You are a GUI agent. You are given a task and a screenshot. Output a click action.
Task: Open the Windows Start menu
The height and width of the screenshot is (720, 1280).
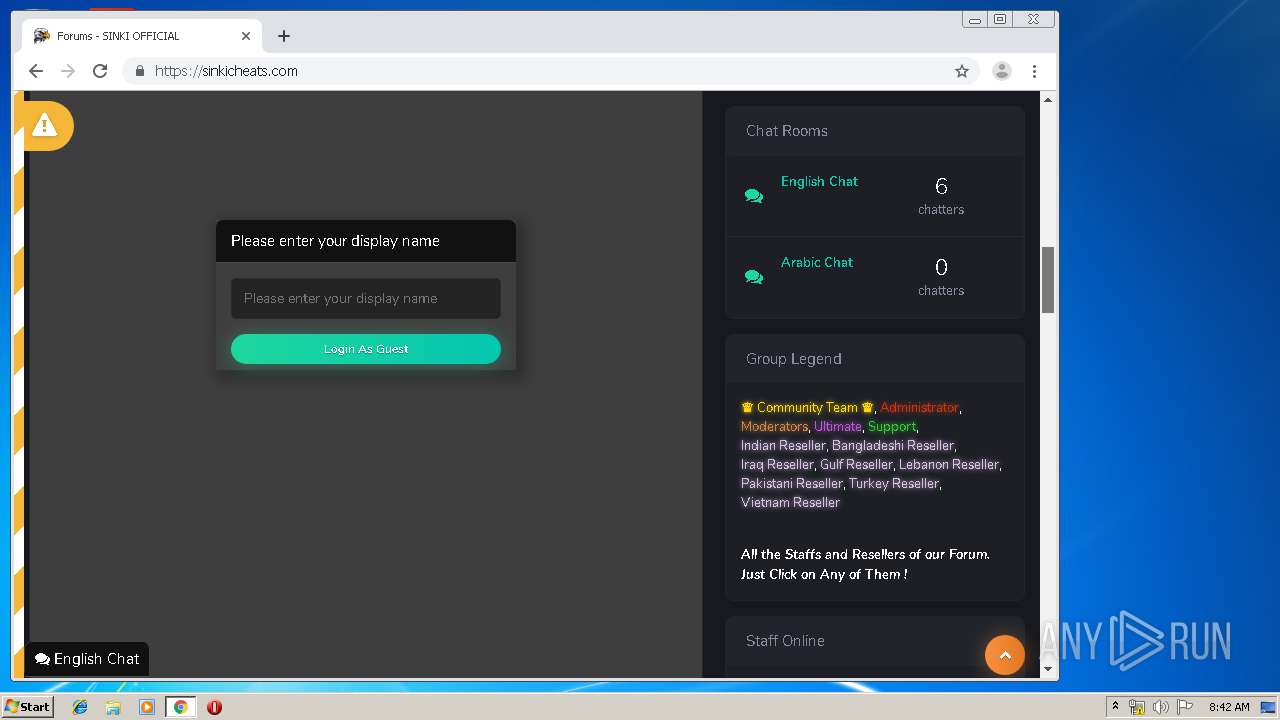coord(28,706)
